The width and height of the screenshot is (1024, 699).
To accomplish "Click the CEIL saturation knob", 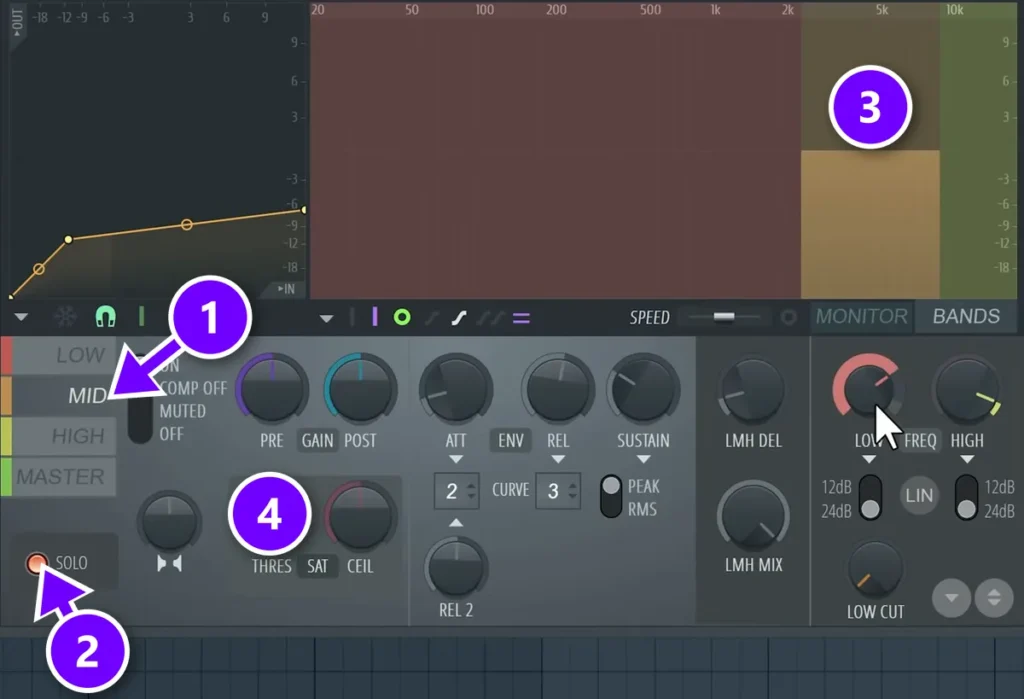I will (x=360, y=516).
